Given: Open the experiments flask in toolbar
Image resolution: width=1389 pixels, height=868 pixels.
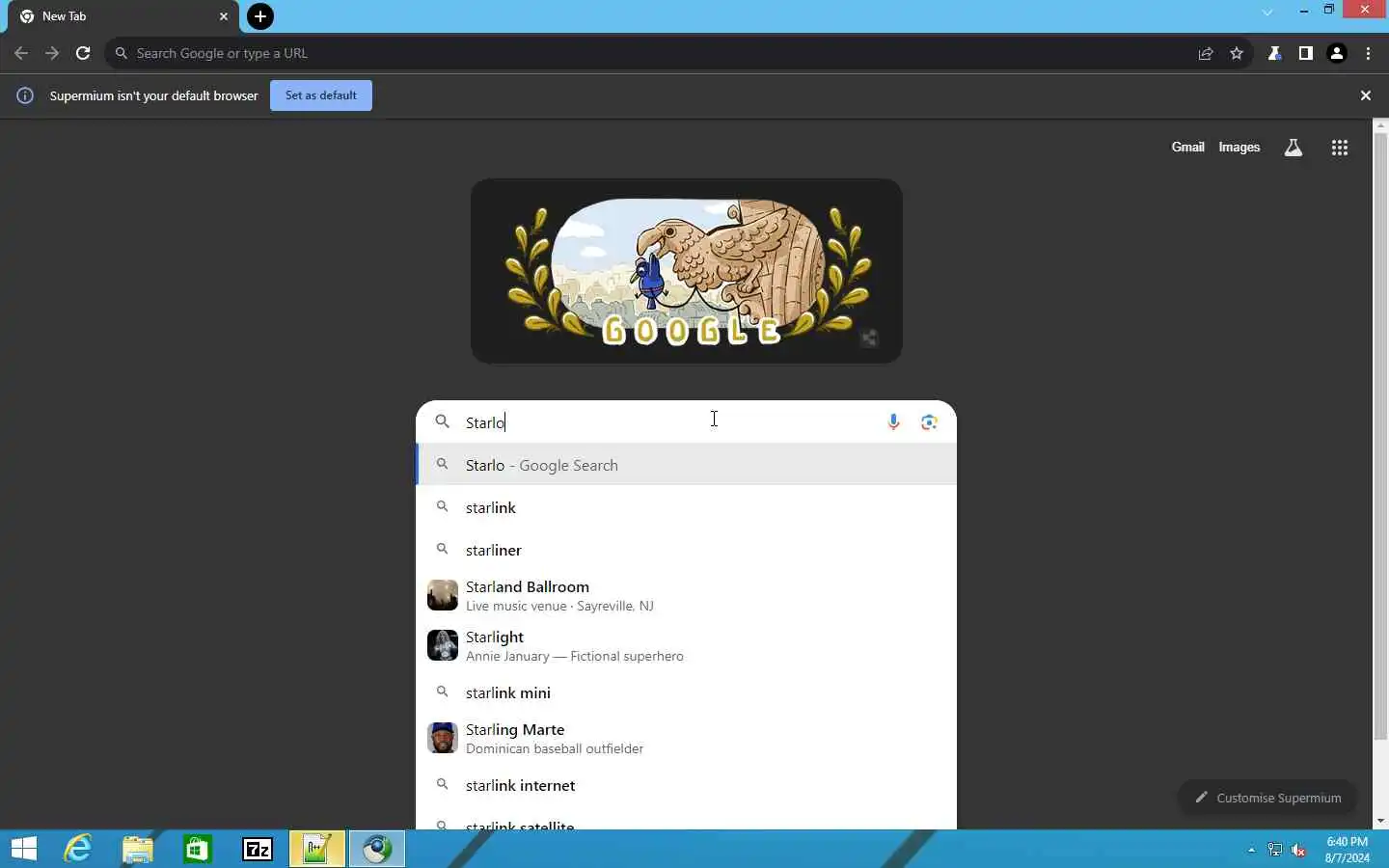Looking at the screenshot, I should (1274, 53).
